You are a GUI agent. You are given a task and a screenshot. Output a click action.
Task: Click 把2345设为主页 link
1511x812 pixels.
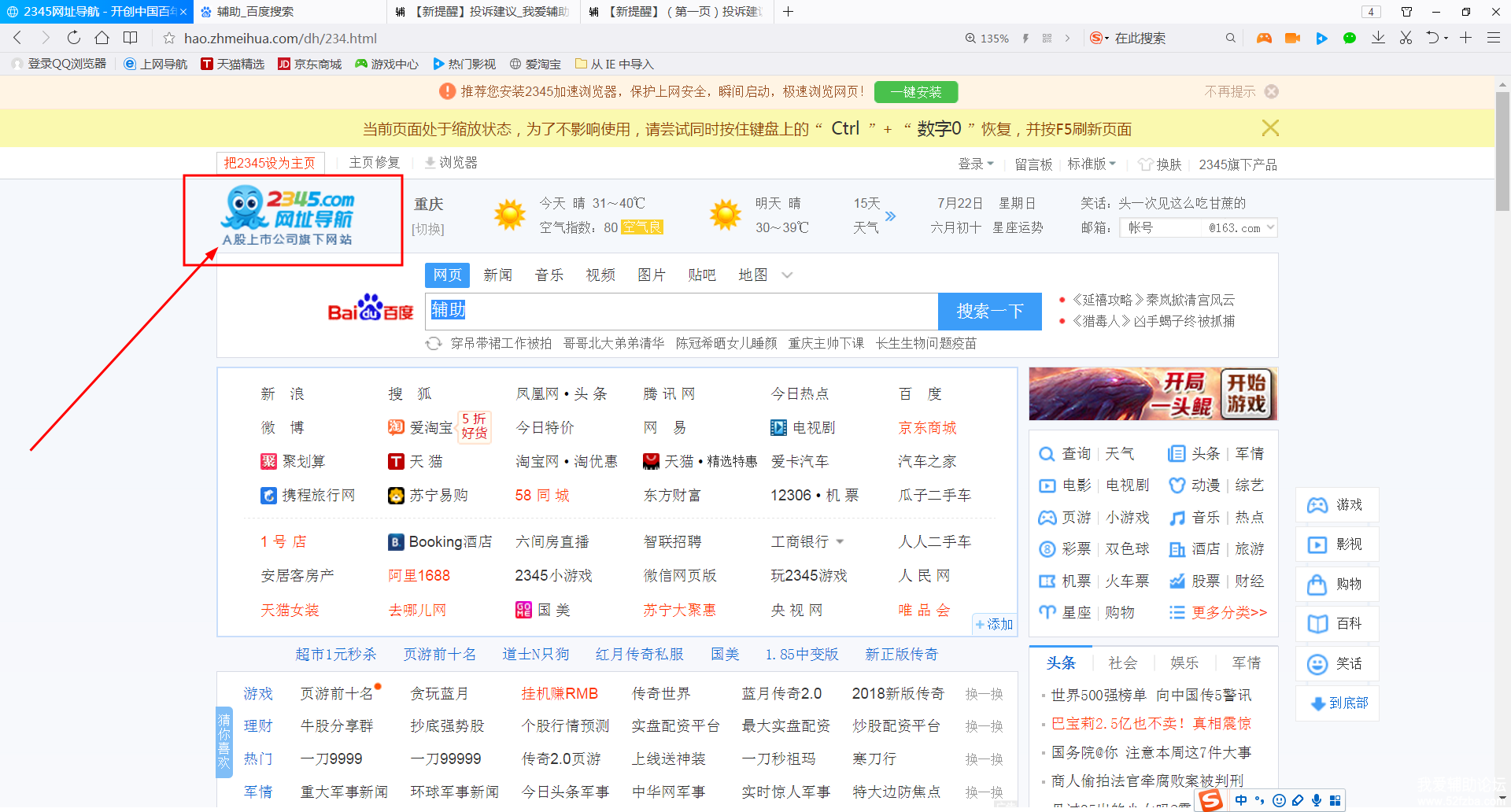270,163
